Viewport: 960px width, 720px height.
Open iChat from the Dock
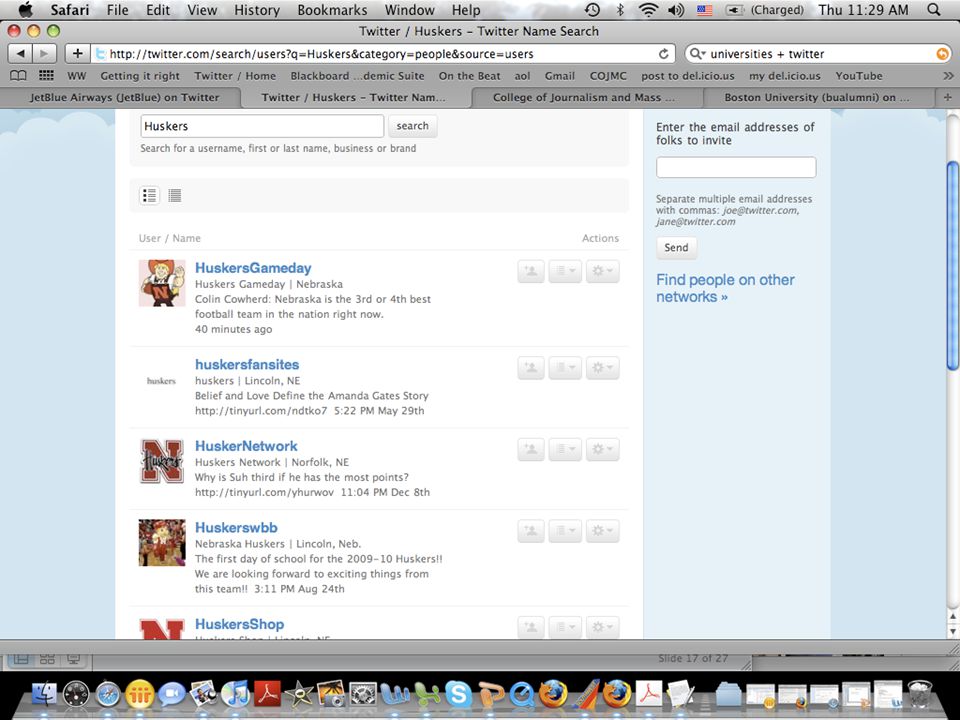point(171,694)
